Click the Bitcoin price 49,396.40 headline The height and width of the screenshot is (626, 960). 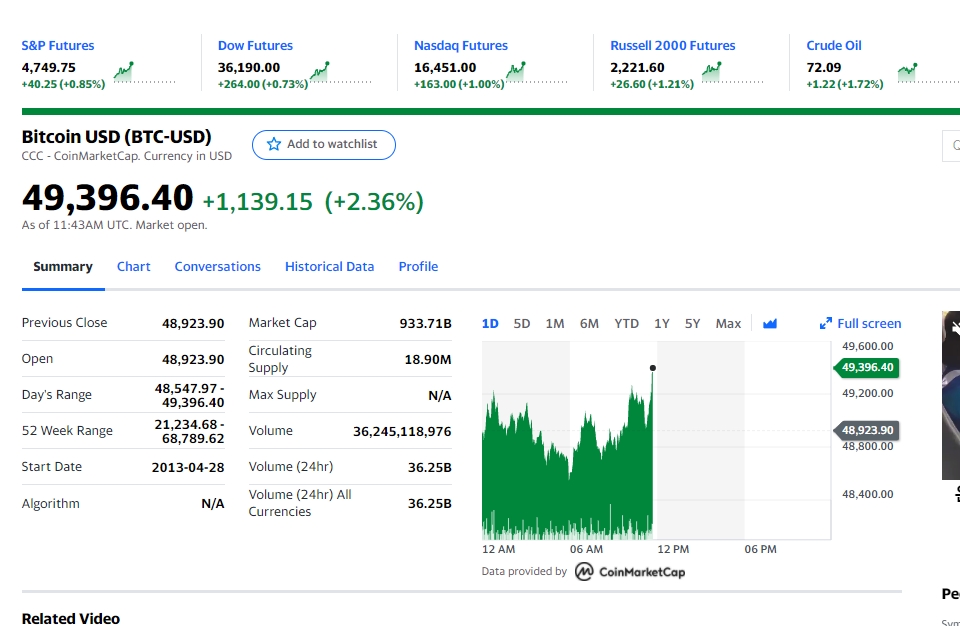click(107, 198)
